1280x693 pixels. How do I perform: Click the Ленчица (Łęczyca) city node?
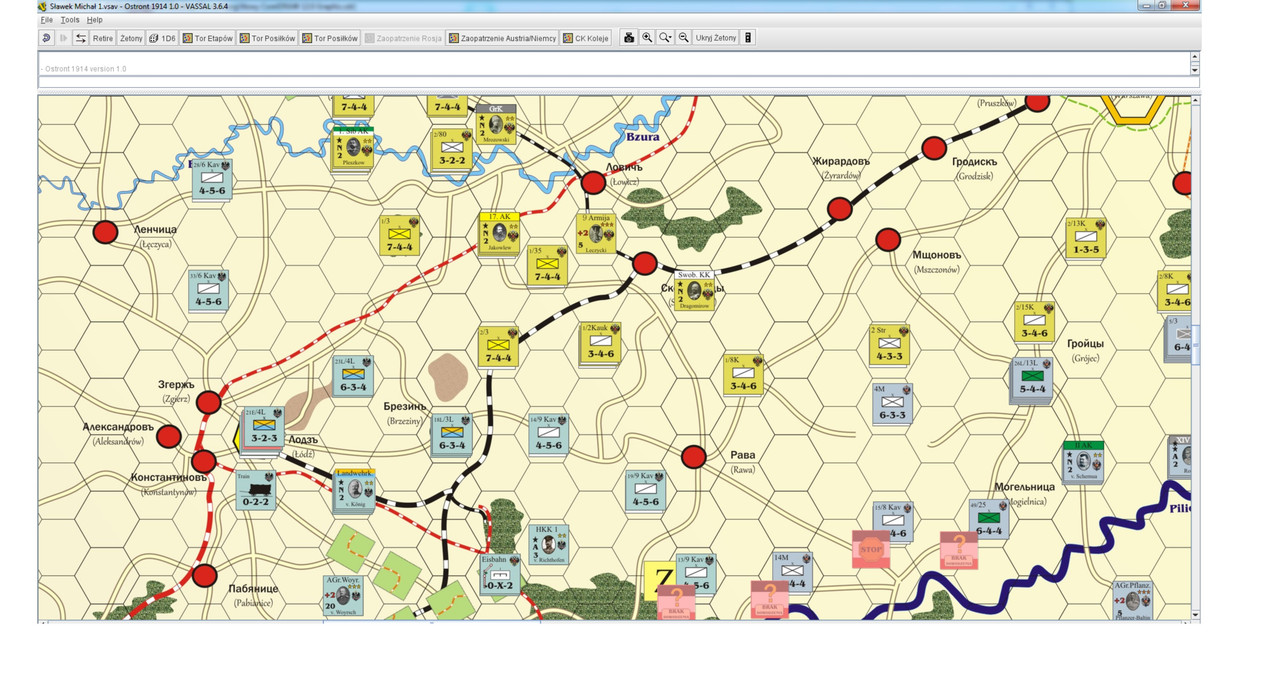point(106,232)
